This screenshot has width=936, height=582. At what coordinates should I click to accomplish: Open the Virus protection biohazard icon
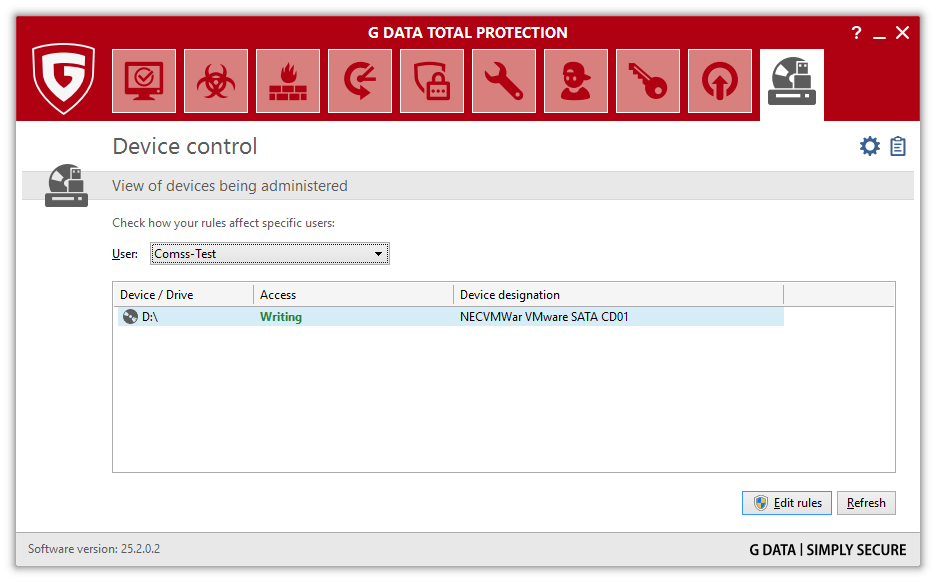(x=216, y=81)
